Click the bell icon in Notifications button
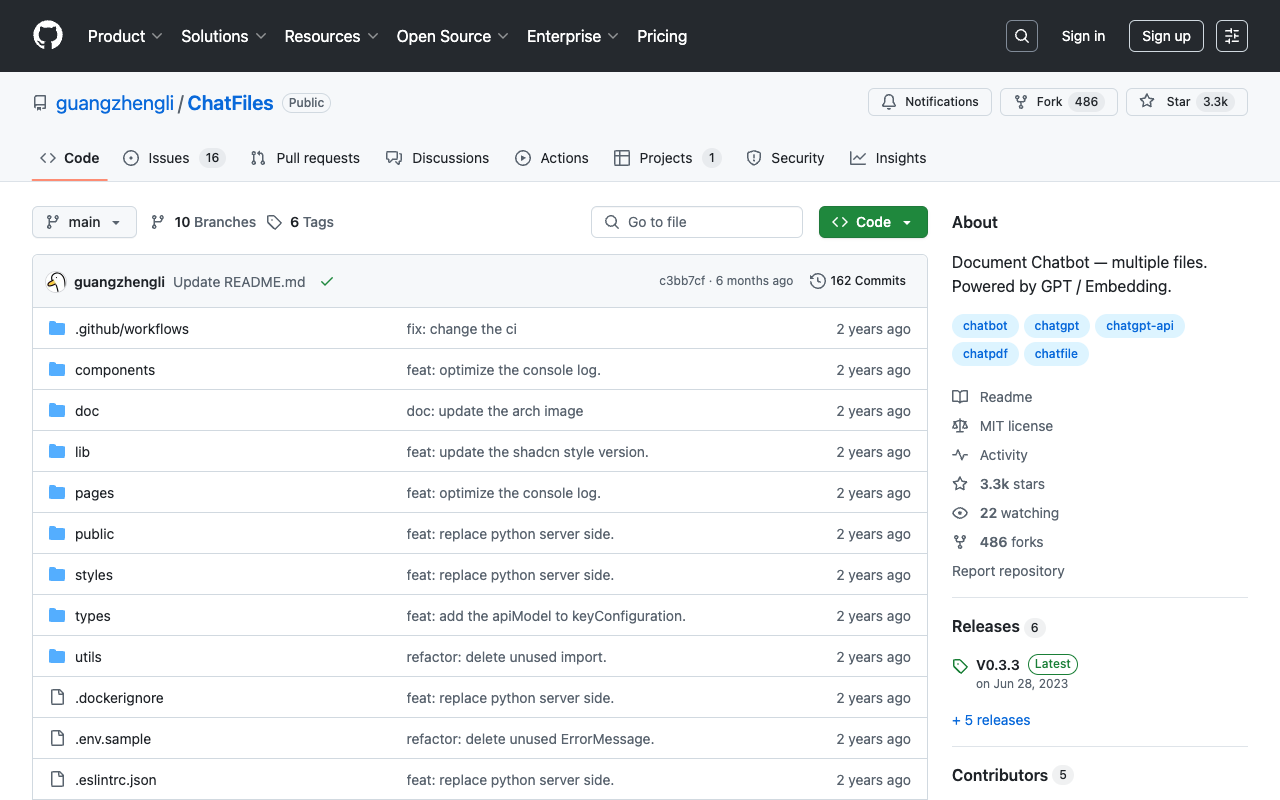The image size is (1280, 800). click(889, 102)
